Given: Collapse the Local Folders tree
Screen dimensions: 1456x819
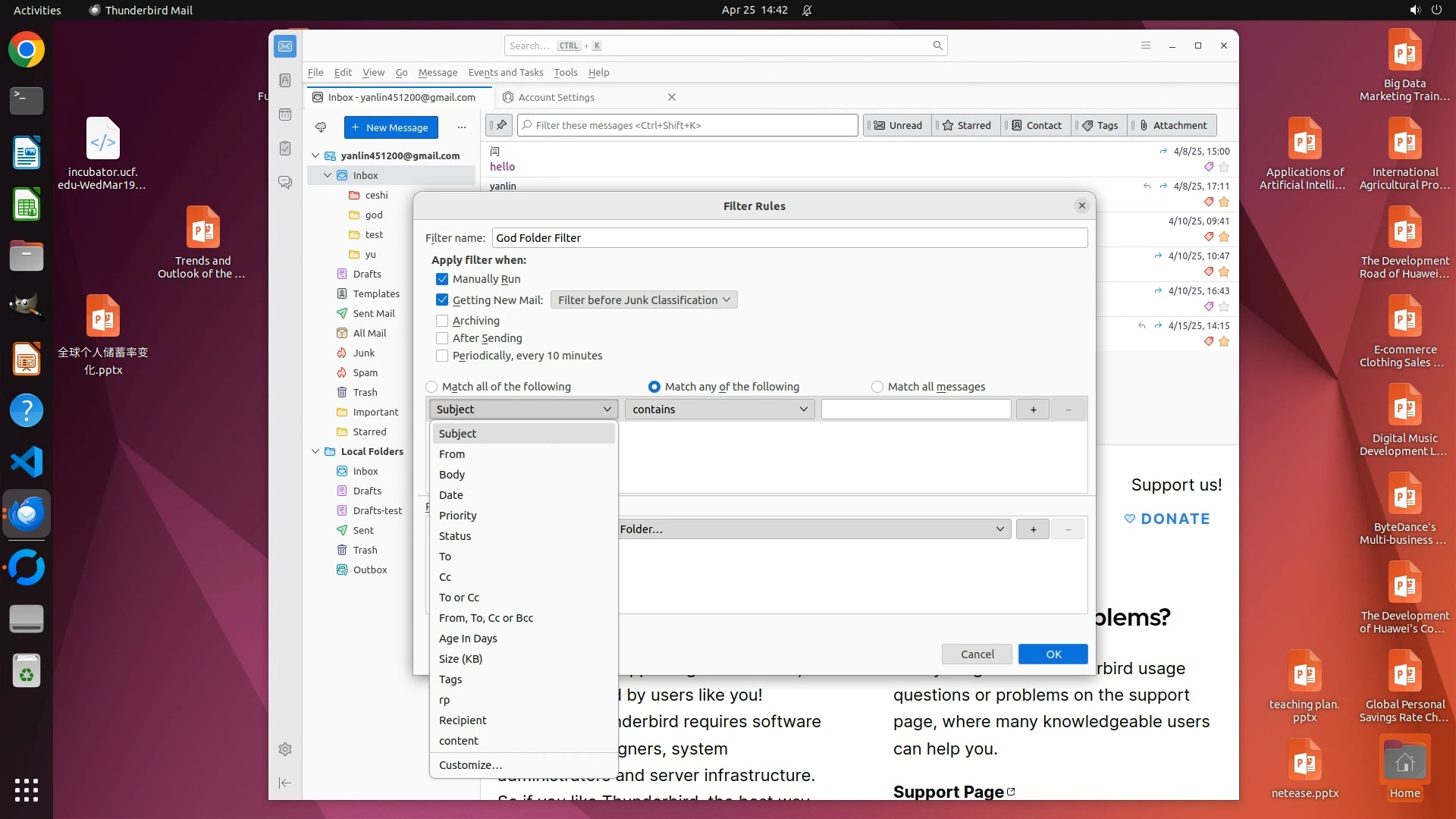Looking at the screenshot, I should [315, 451].
